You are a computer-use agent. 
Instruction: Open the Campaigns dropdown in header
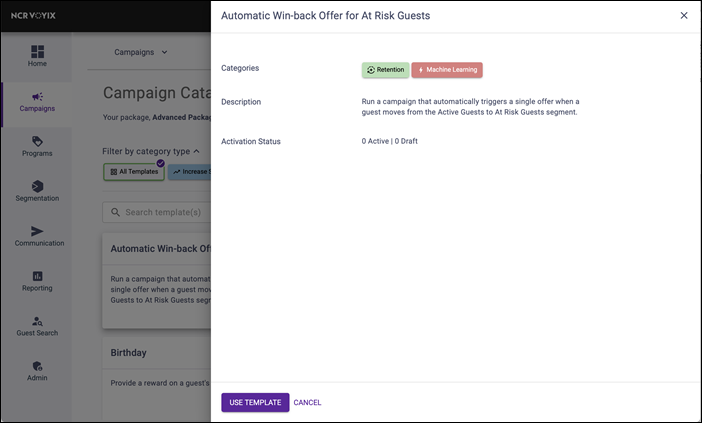point(141,52)
